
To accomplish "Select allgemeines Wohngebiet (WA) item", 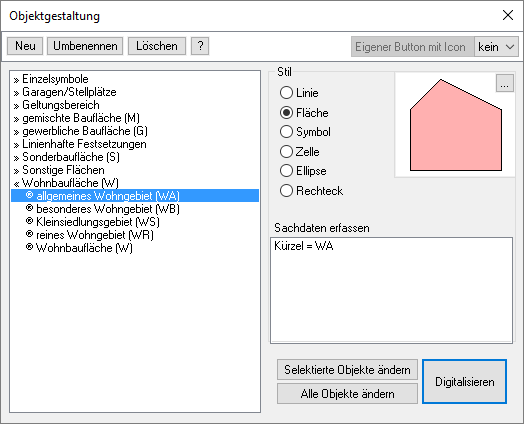I will click(135, 196).
